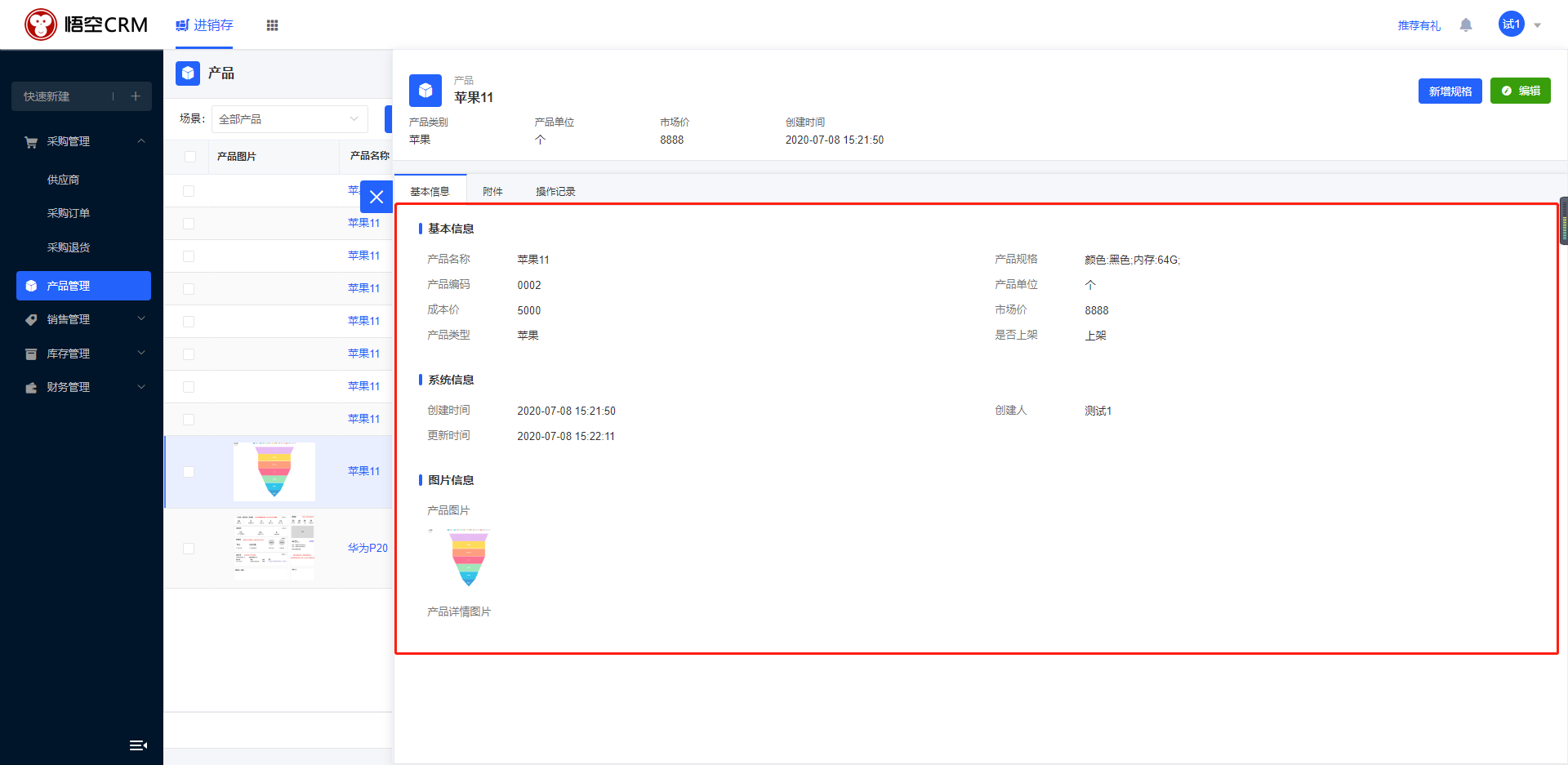Click the 颜色:黑色;内存:64G; specification value
1568x765 pixels.
(1132, 260)
